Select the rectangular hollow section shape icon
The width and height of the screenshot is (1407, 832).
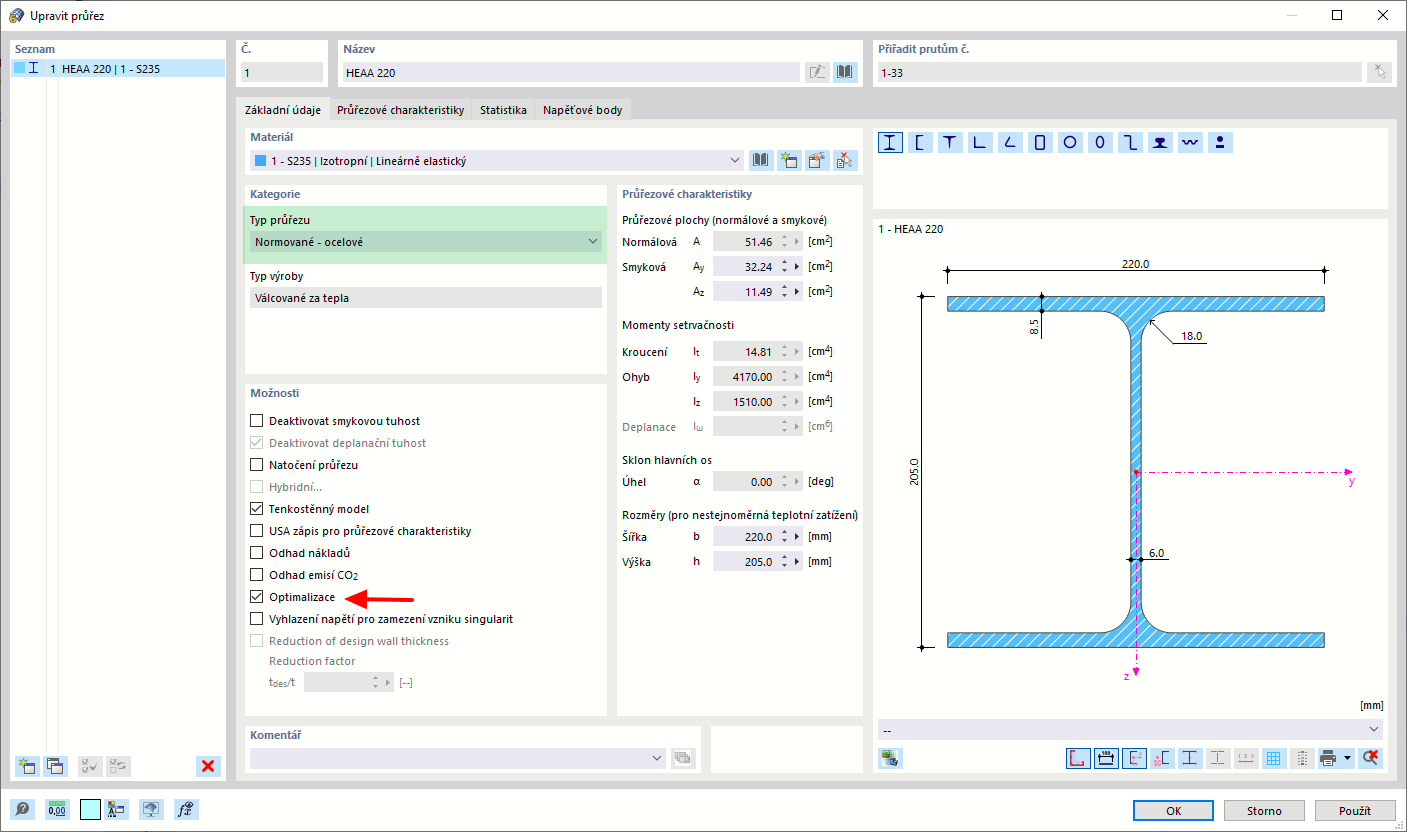coord(1039,142)
